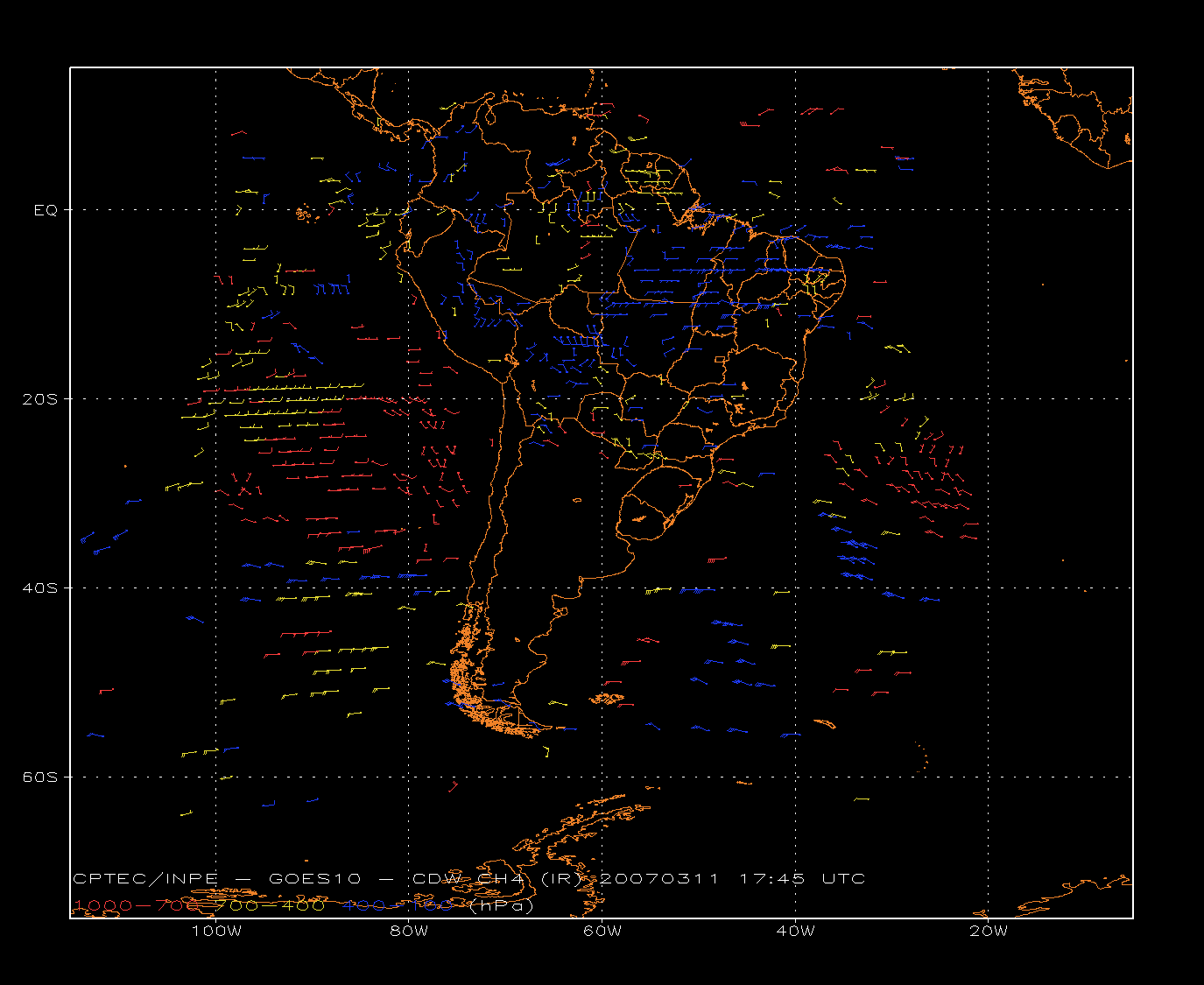The image size is (1204, 985).
Task: Click the 20W longitude label
Action: pyautogui.click(x=989, y=931)
